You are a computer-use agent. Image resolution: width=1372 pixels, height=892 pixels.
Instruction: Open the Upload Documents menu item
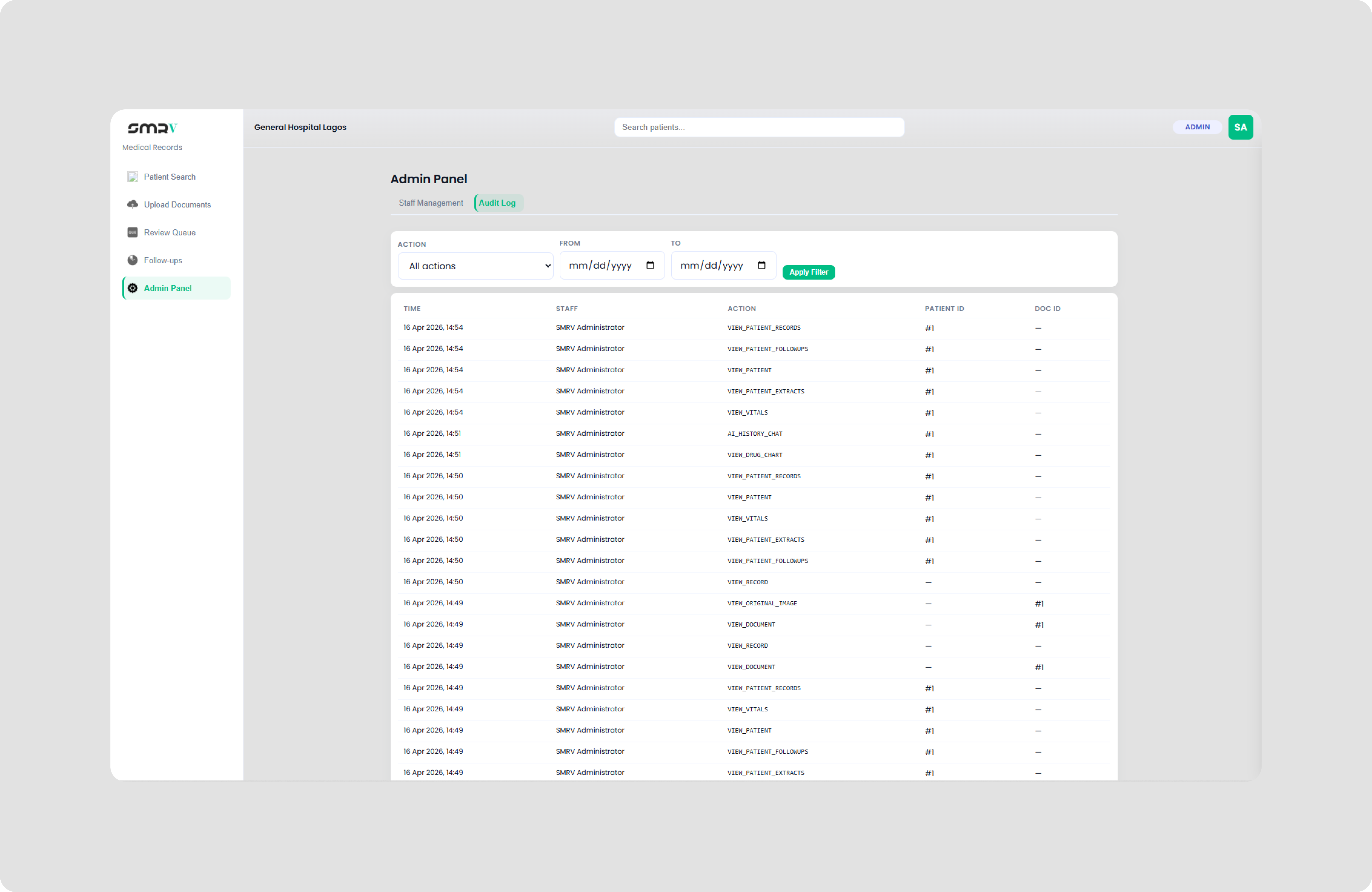(x=177, y=205)
